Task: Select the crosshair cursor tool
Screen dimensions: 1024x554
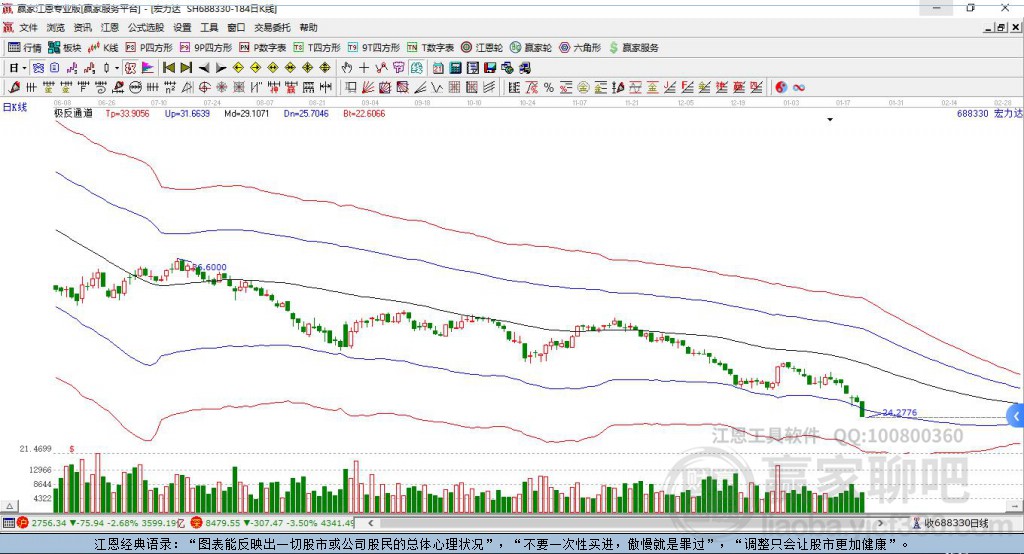Action: tap(364, 67)
